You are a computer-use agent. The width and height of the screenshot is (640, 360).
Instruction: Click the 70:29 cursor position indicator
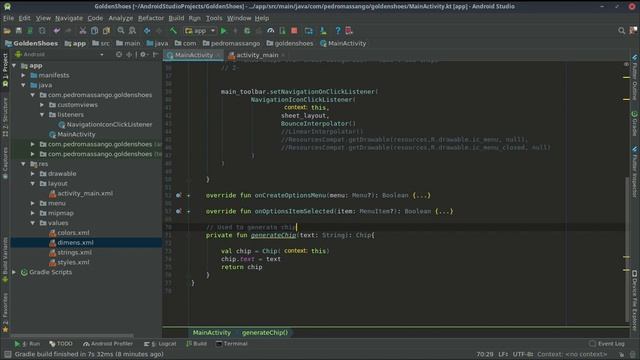coord(485,355)
